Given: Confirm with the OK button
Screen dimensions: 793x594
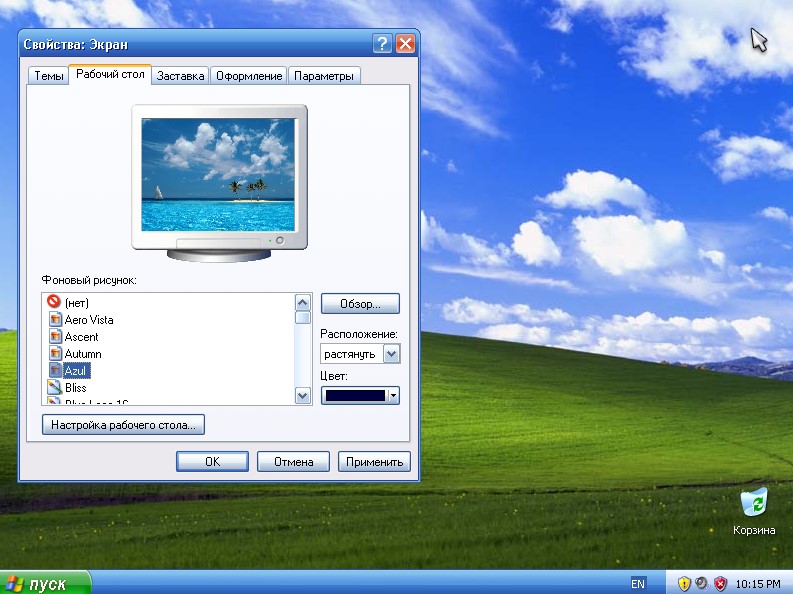Looking at the screenshot, I should [212, 462].
